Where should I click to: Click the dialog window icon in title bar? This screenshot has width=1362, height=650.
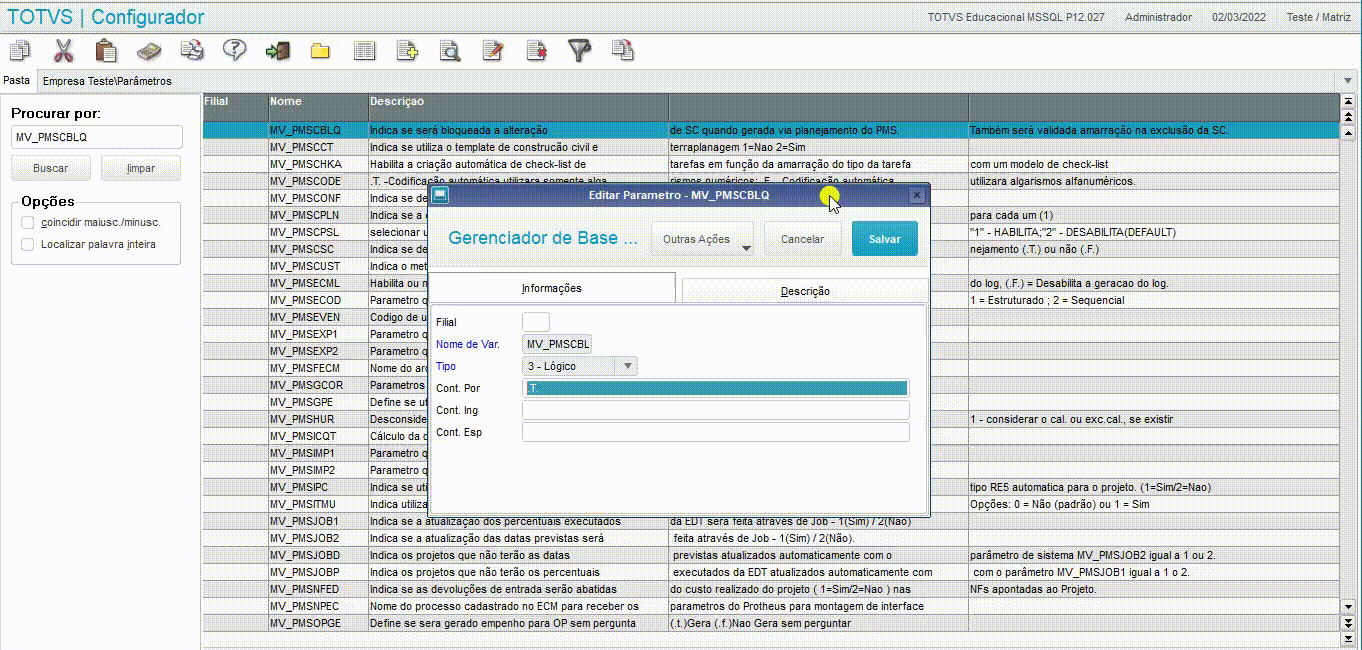439,195
